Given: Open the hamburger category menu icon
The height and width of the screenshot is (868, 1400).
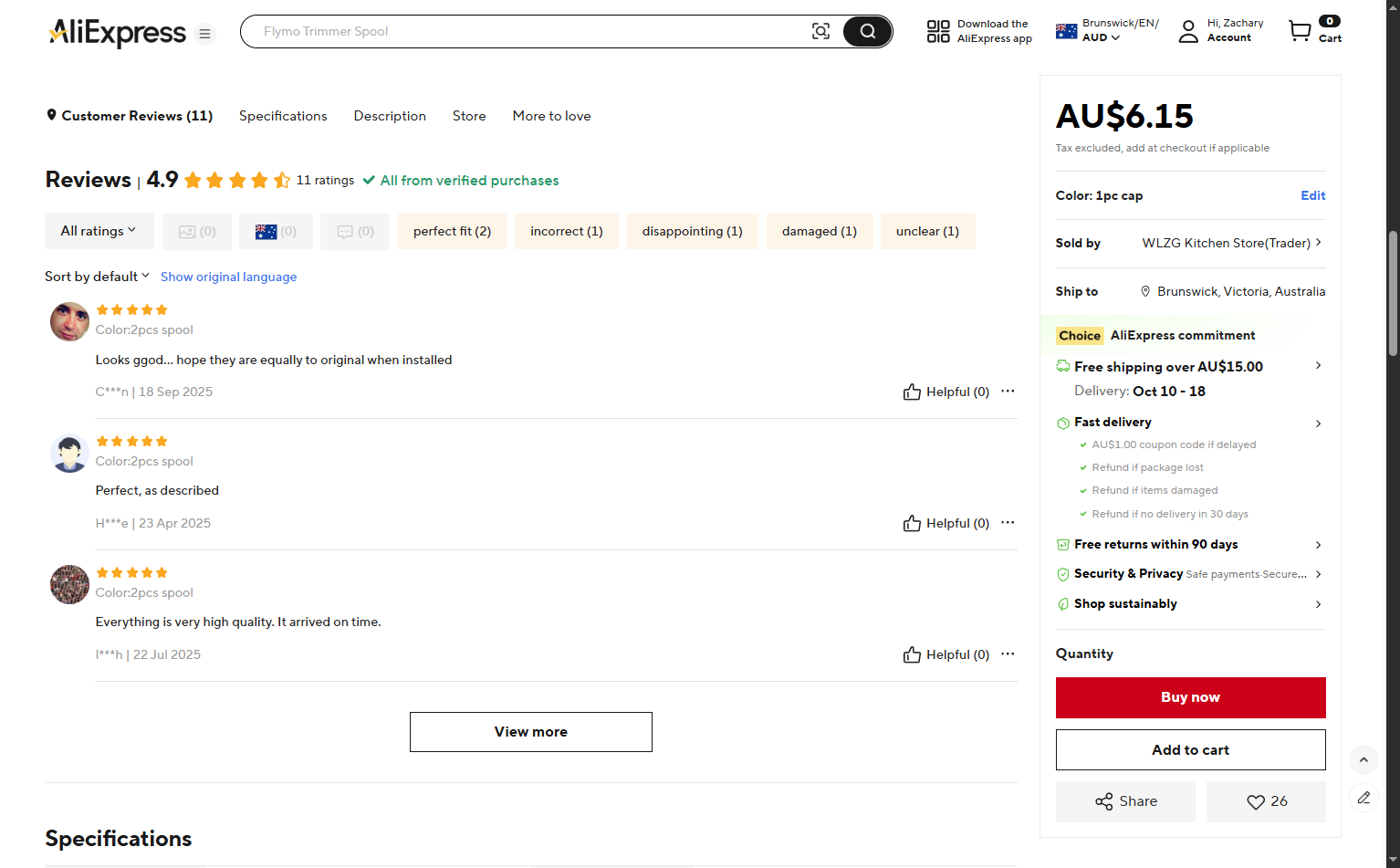Looking at the screenshot, I should [205, 34].
